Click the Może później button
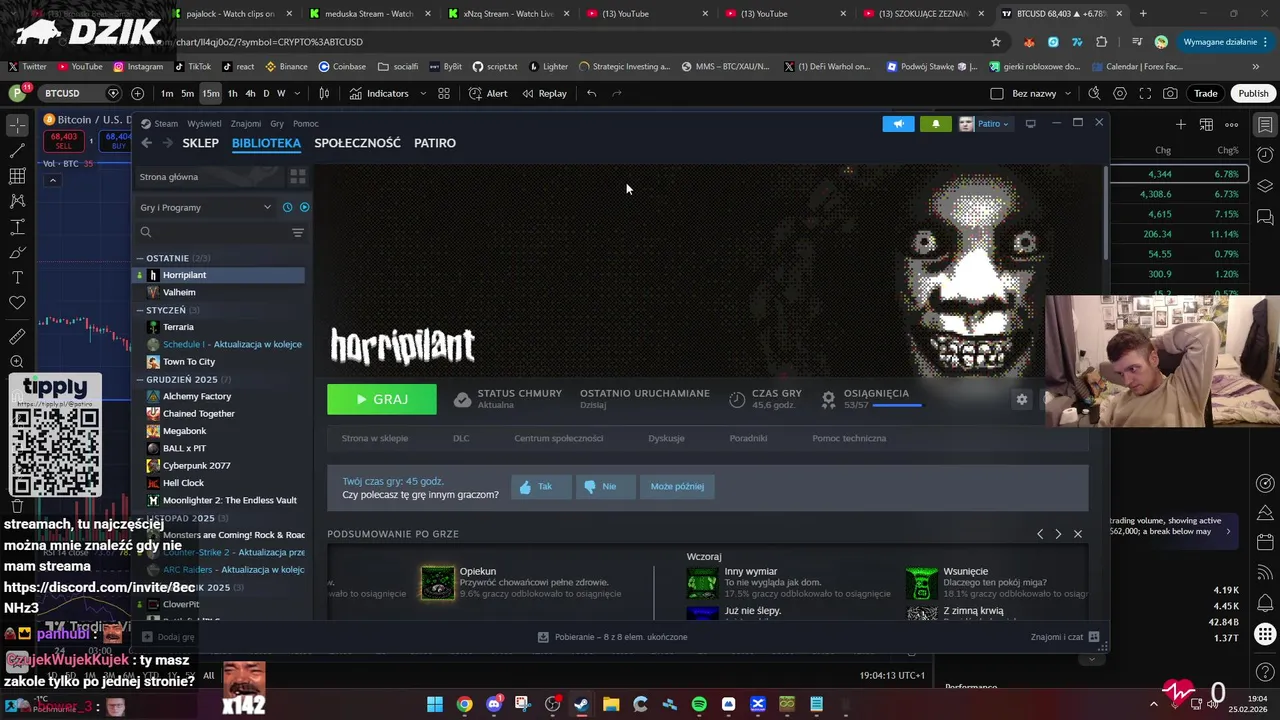 click(677, 486)
